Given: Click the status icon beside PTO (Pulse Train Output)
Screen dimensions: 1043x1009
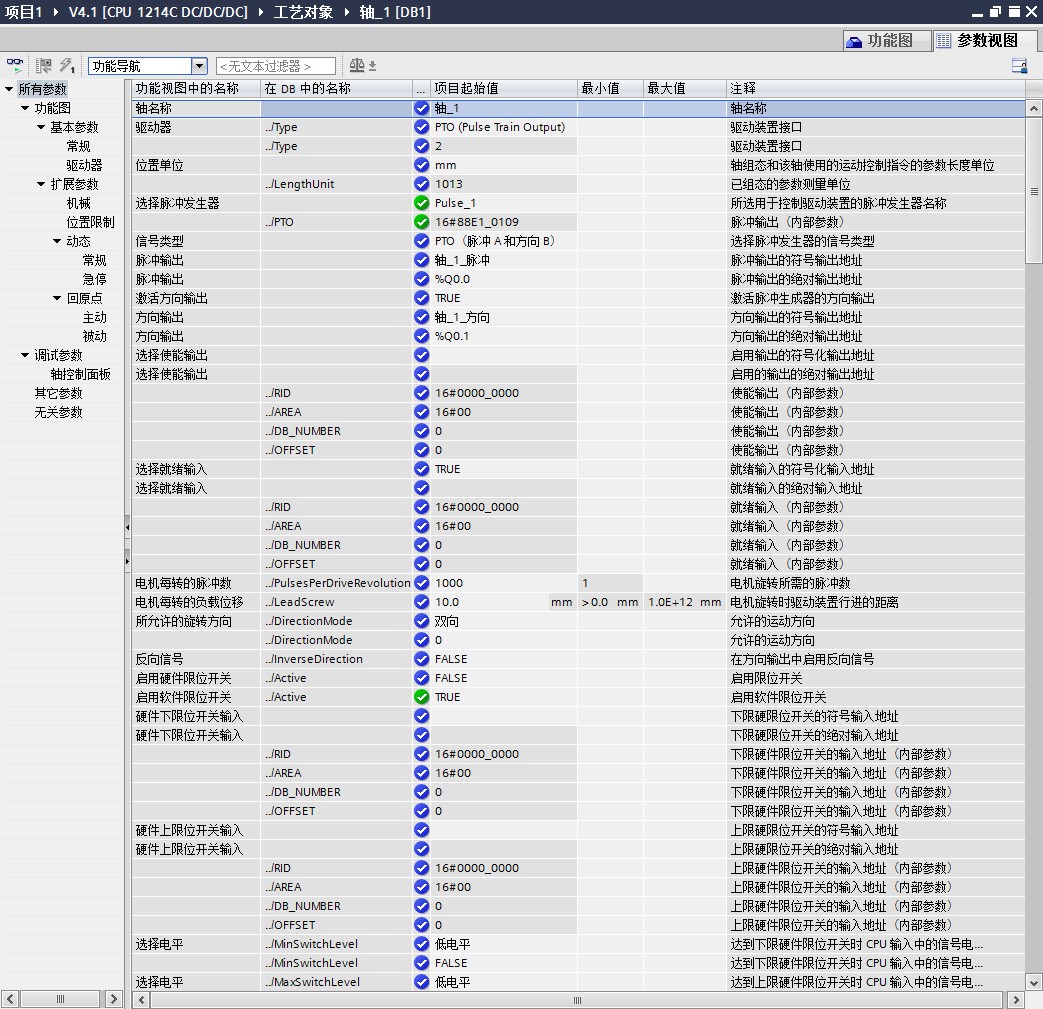Looking at the screenshot, I should click(x=421, y=127).
